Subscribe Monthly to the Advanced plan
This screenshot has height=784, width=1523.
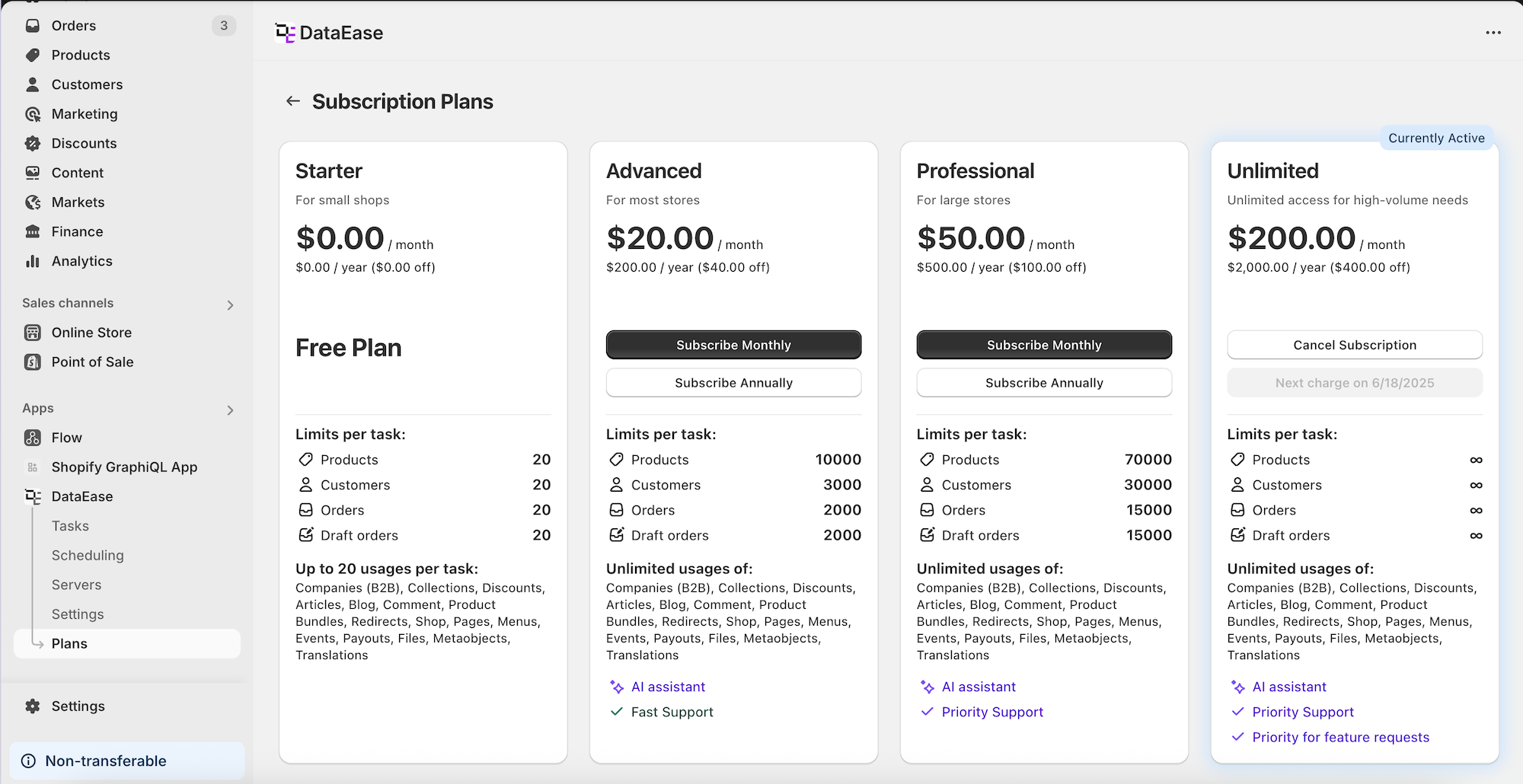[x=733, y=345]
